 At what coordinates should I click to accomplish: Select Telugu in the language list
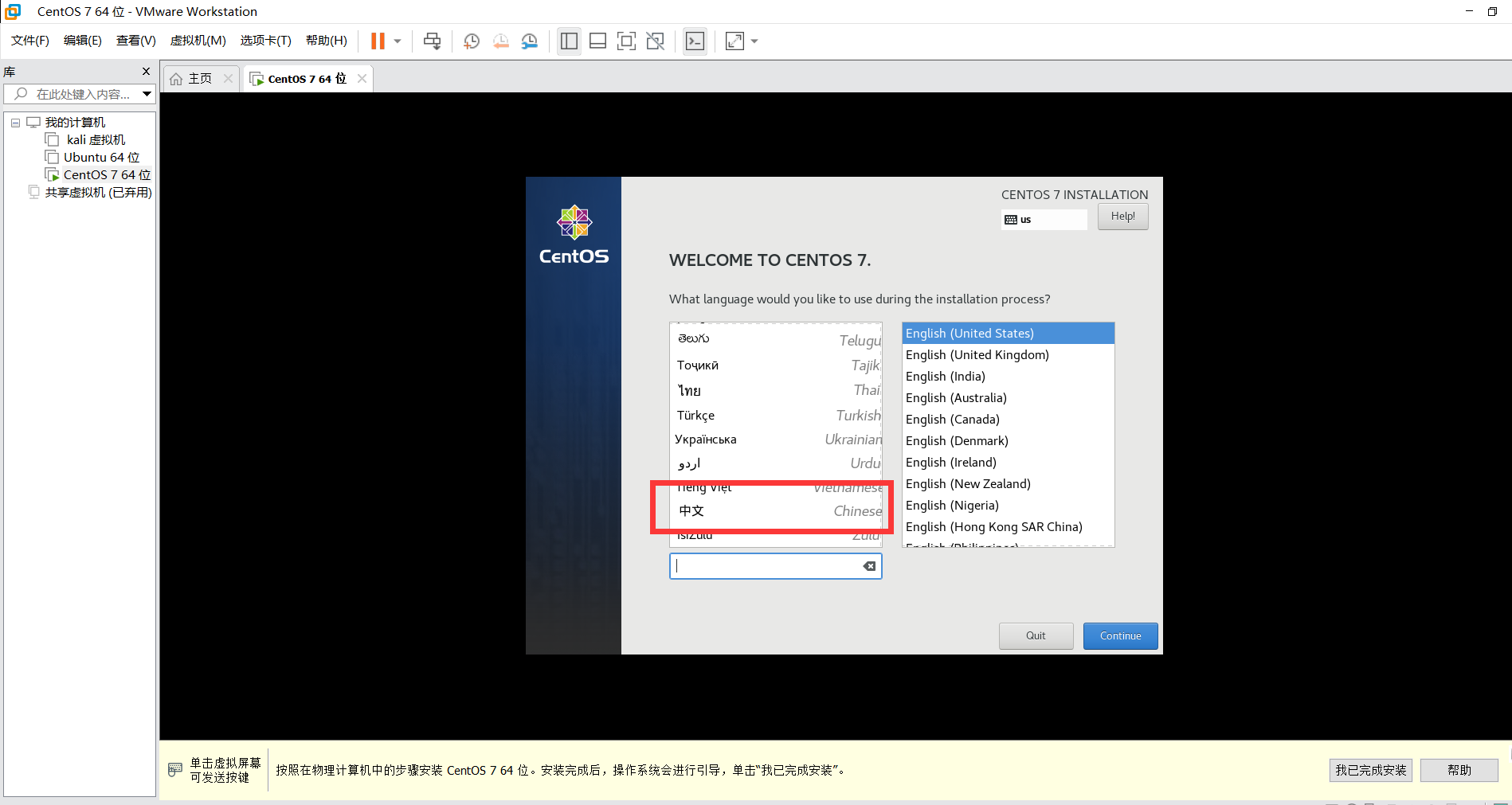777,340
